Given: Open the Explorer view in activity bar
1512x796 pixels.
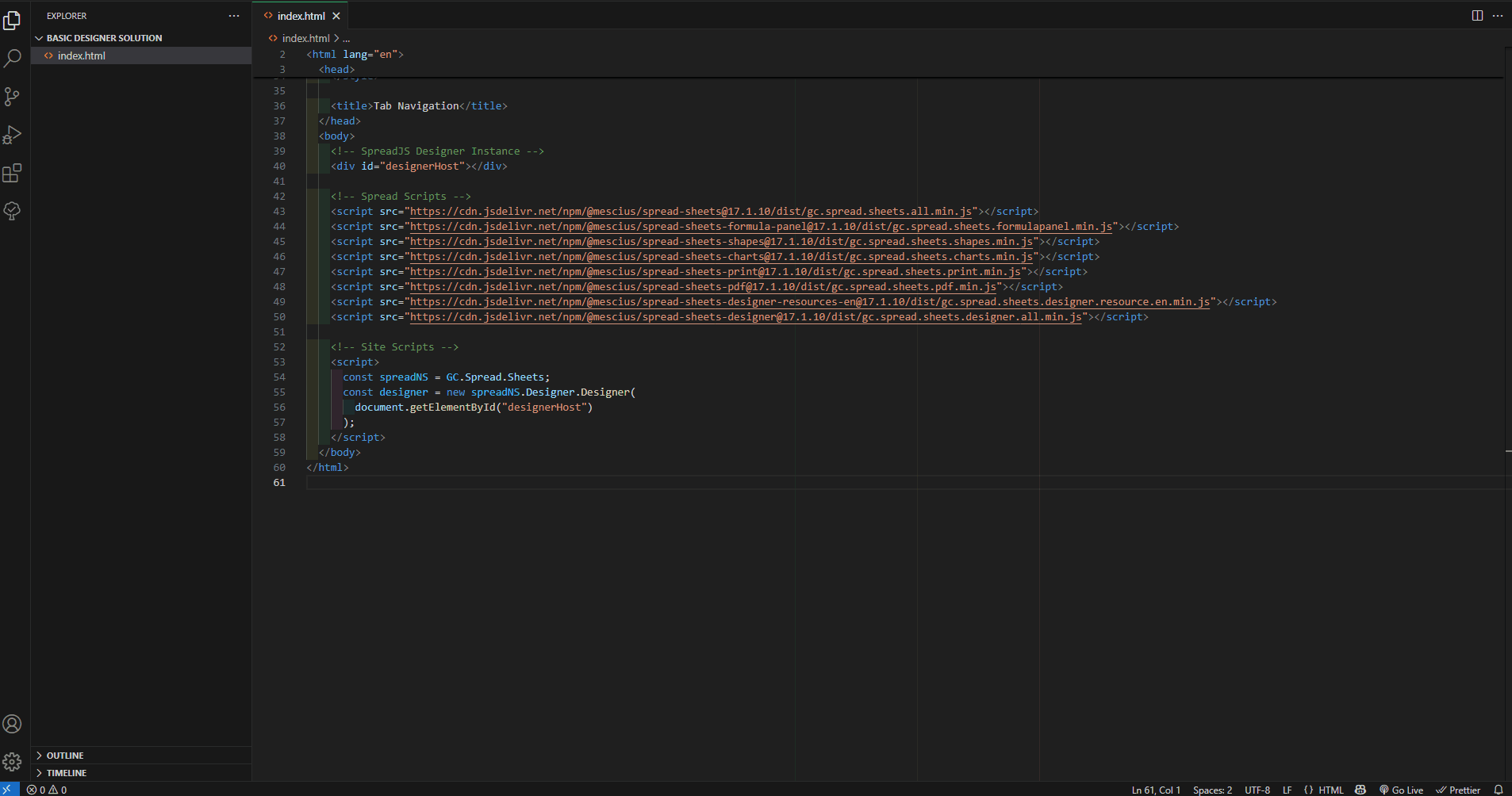Looking at the screenshot, I should [12, 20].
